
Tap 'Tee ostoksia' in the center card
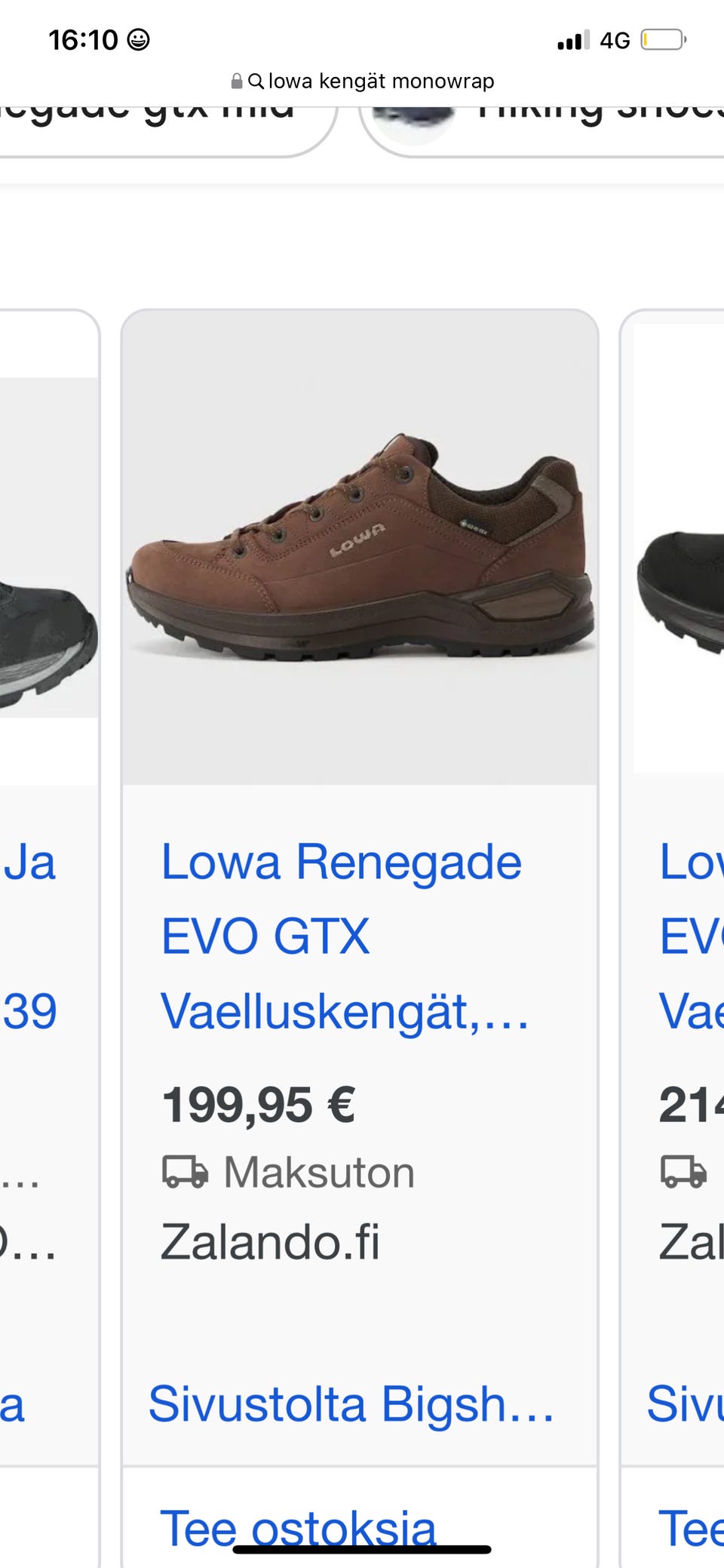(299, 1528)
